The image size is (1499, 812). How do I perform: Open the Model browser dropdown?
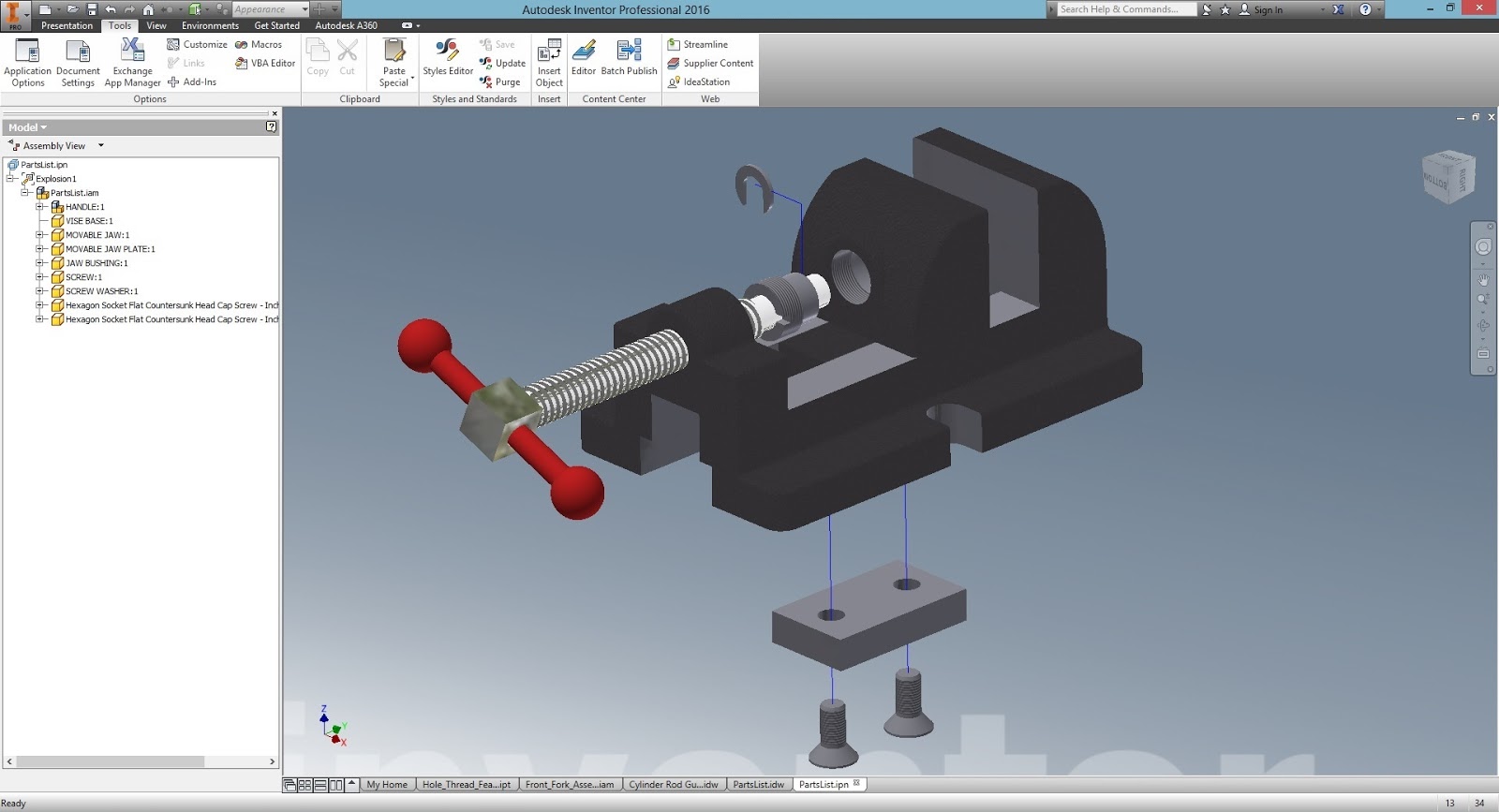[27, 127]
